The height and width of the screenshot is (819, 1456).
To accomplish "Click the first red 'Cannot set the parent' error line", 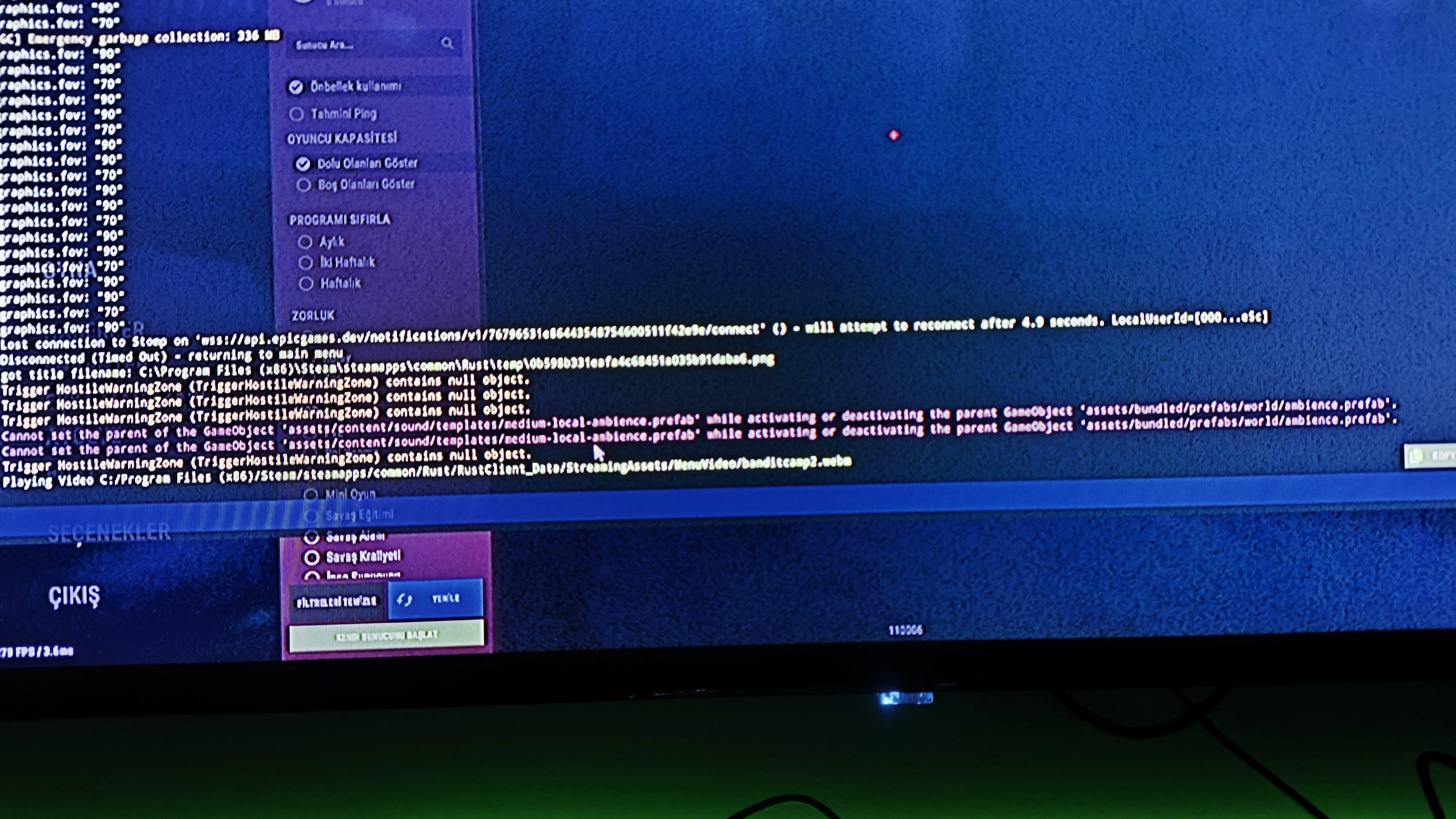I will pyautogui.click(x=698, y=420).
